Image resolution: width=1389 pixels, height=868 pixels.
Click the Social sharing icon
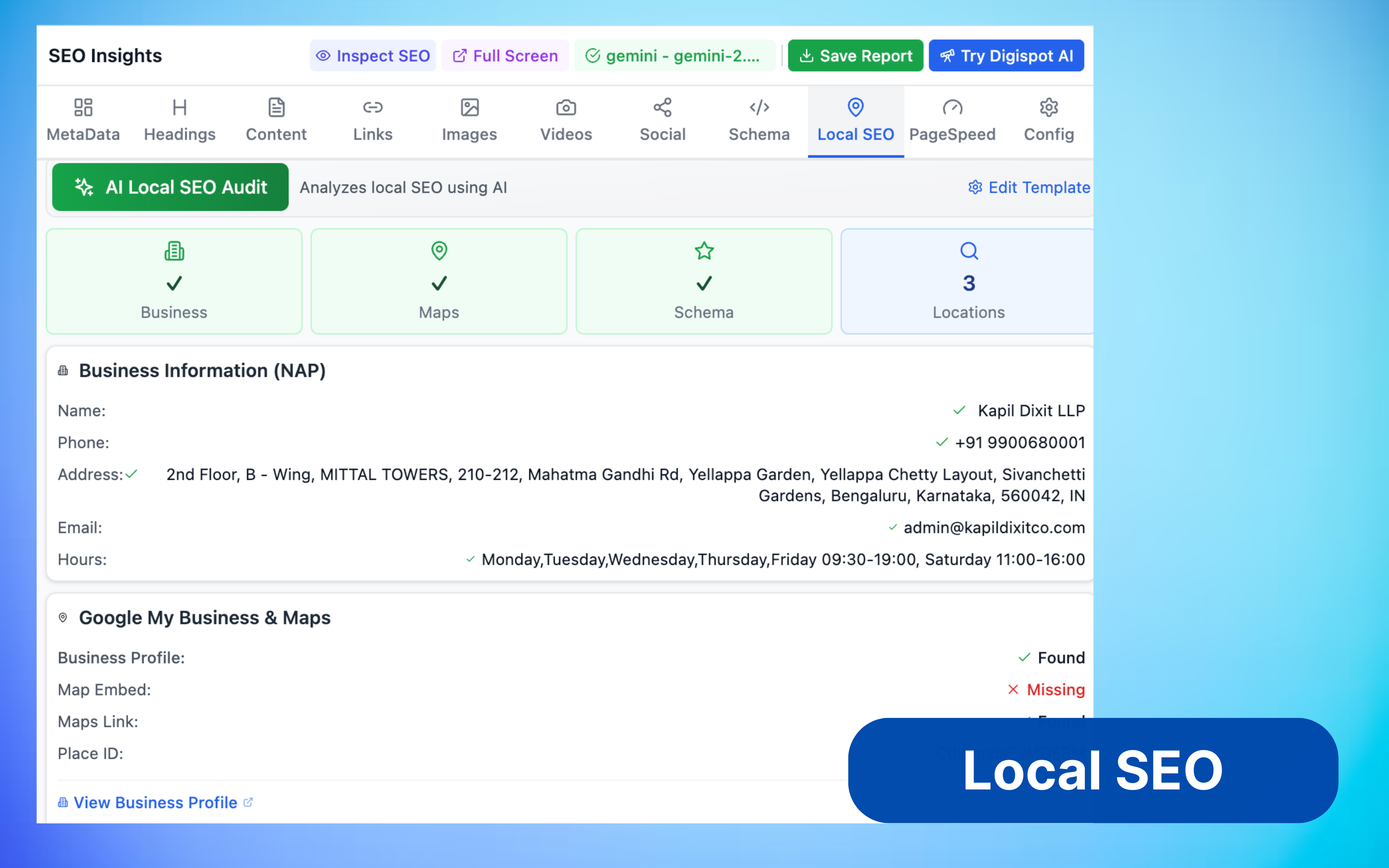pyautogui.click(x=662, y=107)
